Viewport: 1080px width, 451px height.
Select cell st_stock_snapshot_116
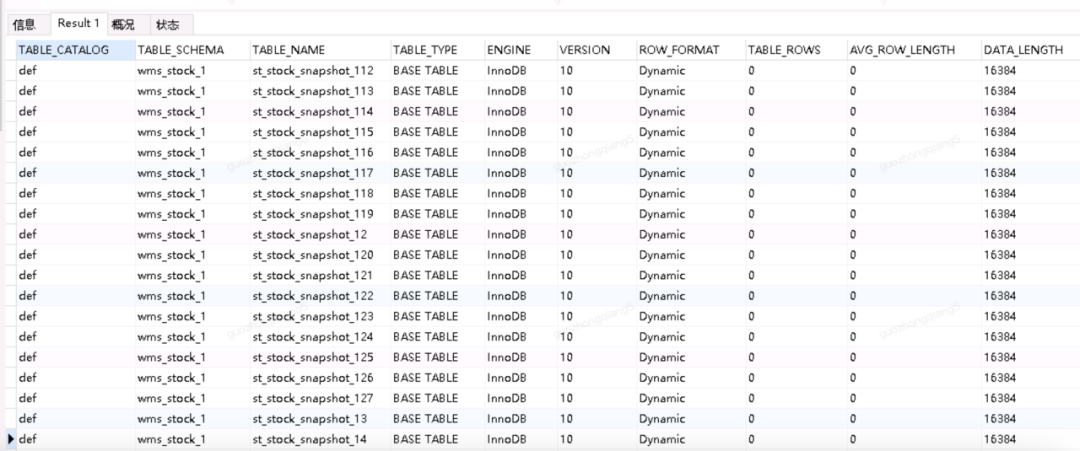pyautogui.click(x=320, y=152)
